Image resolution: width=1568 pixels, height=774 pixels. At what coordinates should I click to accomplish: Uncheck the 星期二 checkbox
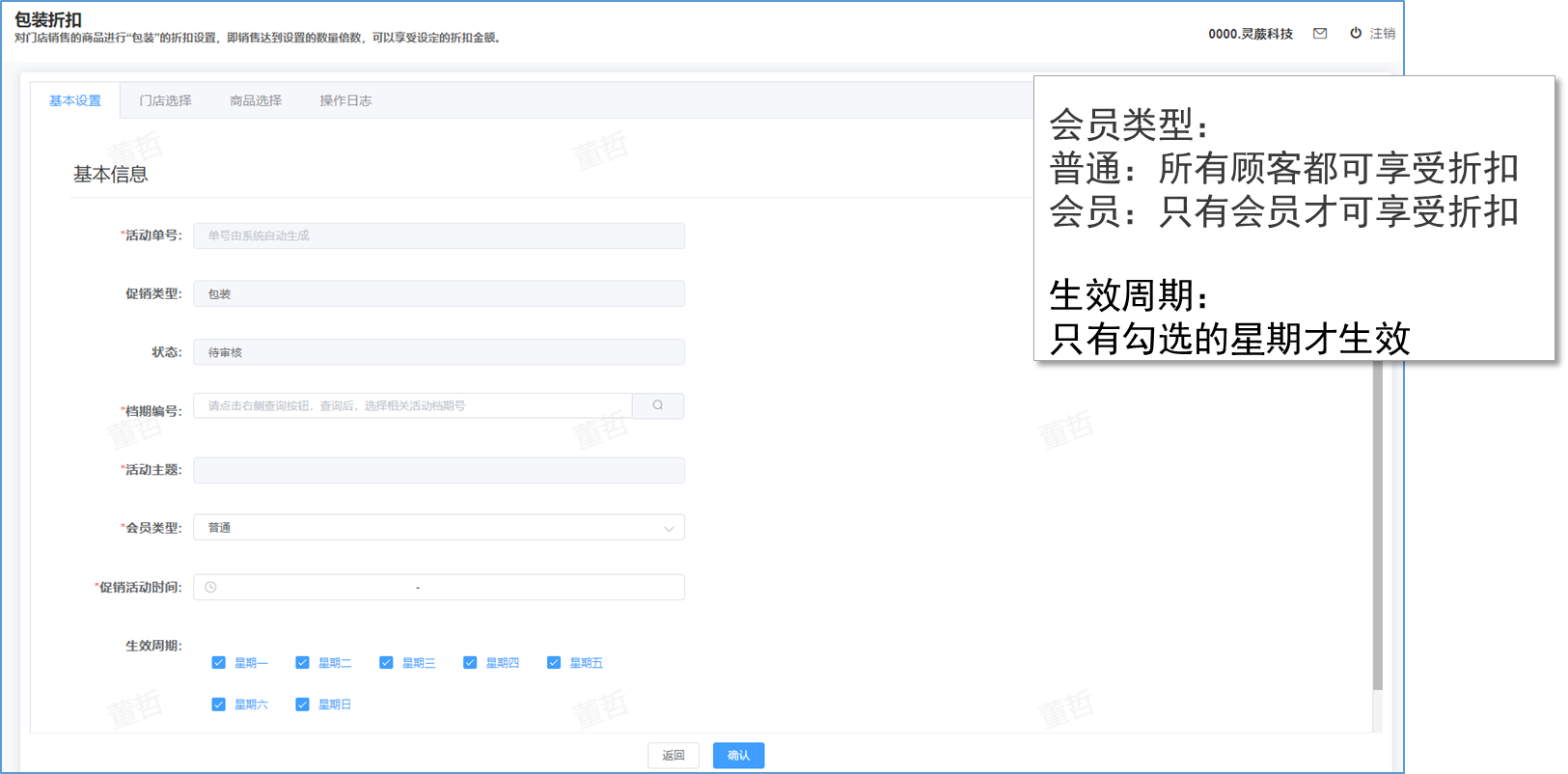(x=302, y=663)
